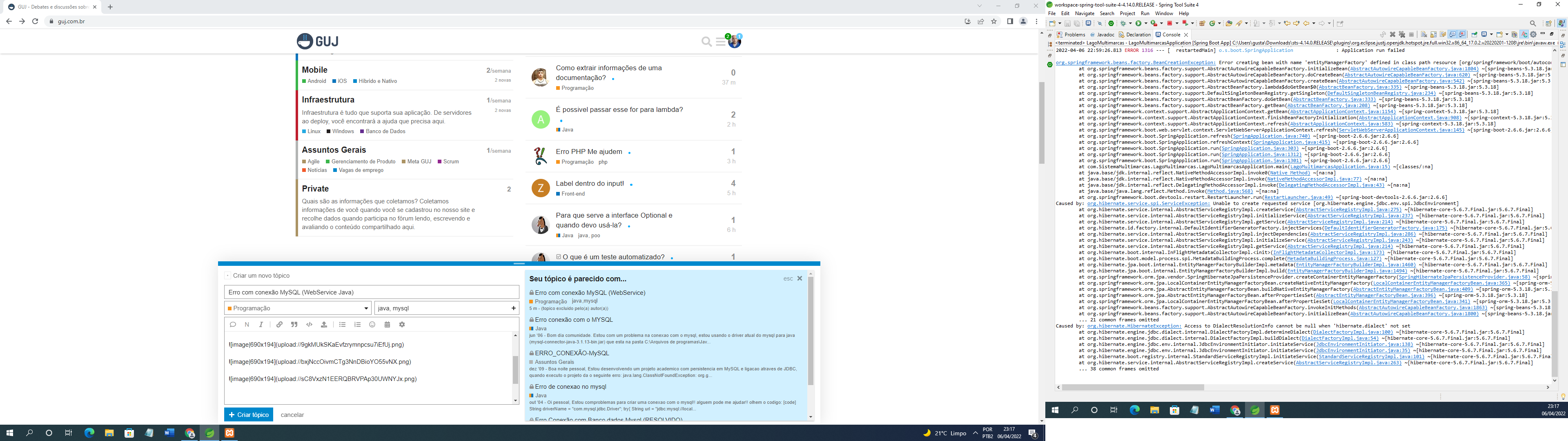Toggle Show Console on standard error change
Viewport: 1568px width, 441px height.
coord(1462,34)
